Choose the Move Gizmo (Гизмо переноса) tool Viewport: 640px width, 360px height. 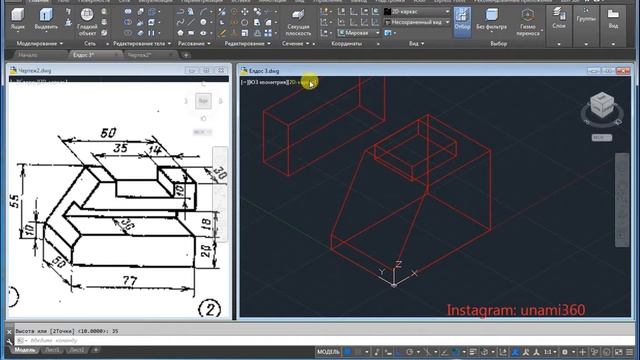click(x=528, y=22)
